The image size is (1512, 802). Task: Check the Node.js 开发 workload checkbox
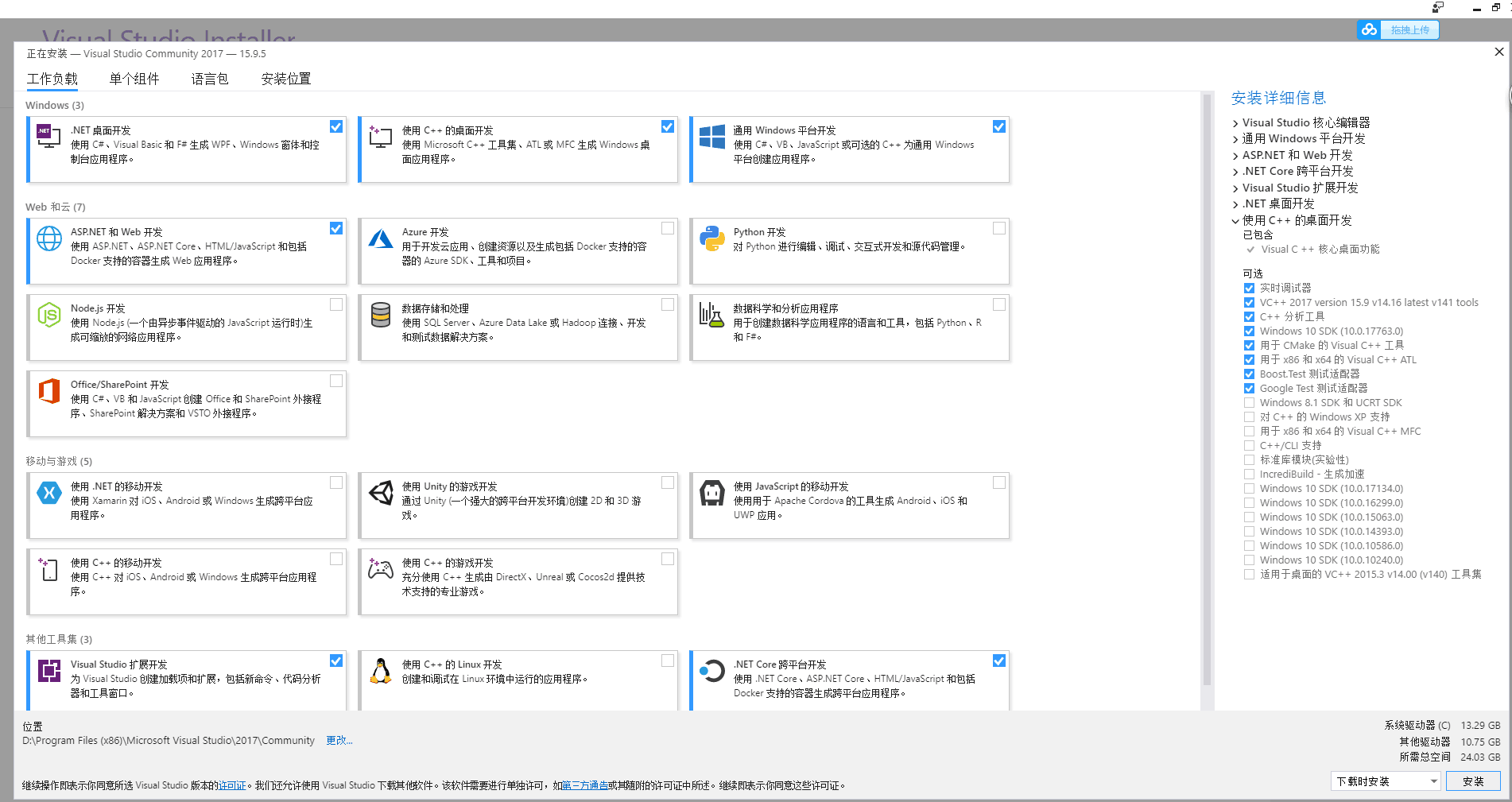point(336,304)
